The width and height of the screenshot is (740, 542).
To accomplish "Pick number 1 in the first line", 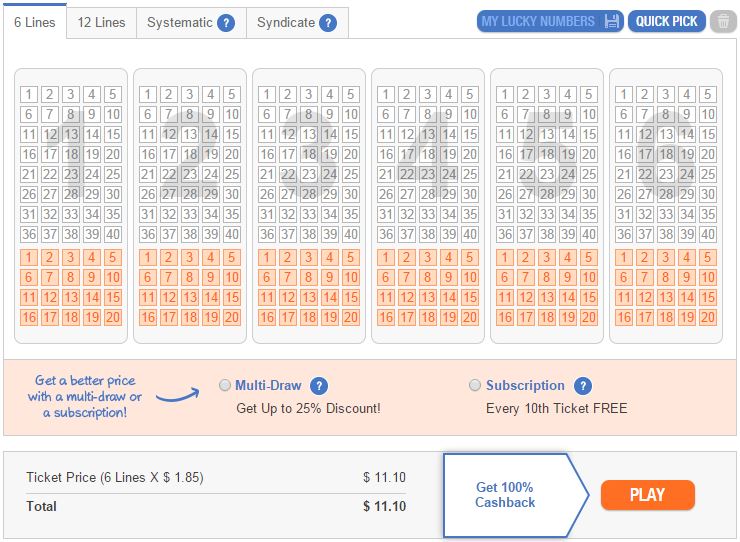I will [x=29, y=94].
